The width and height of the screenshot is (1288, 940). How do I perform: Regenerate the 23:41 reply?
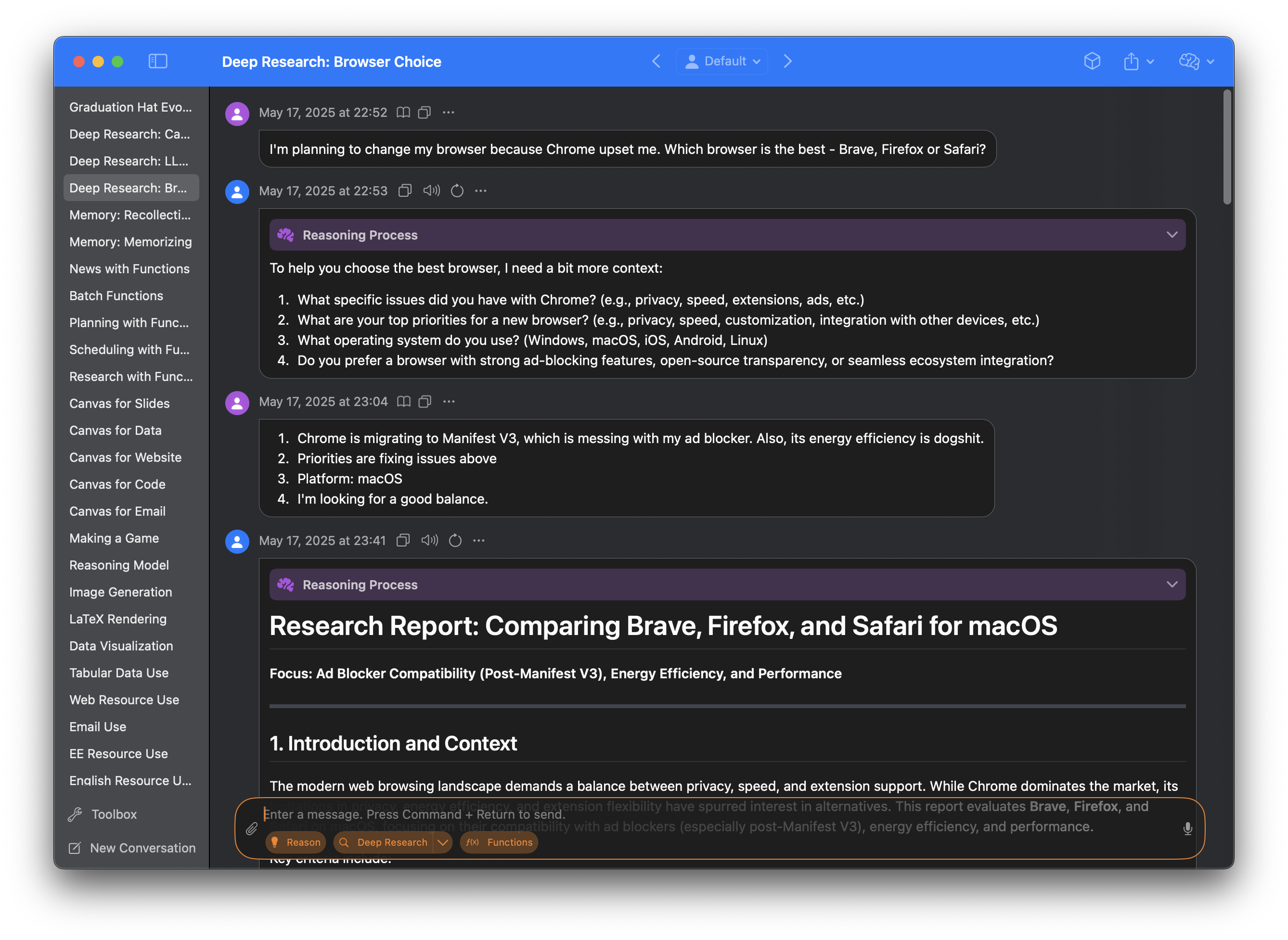455,541
